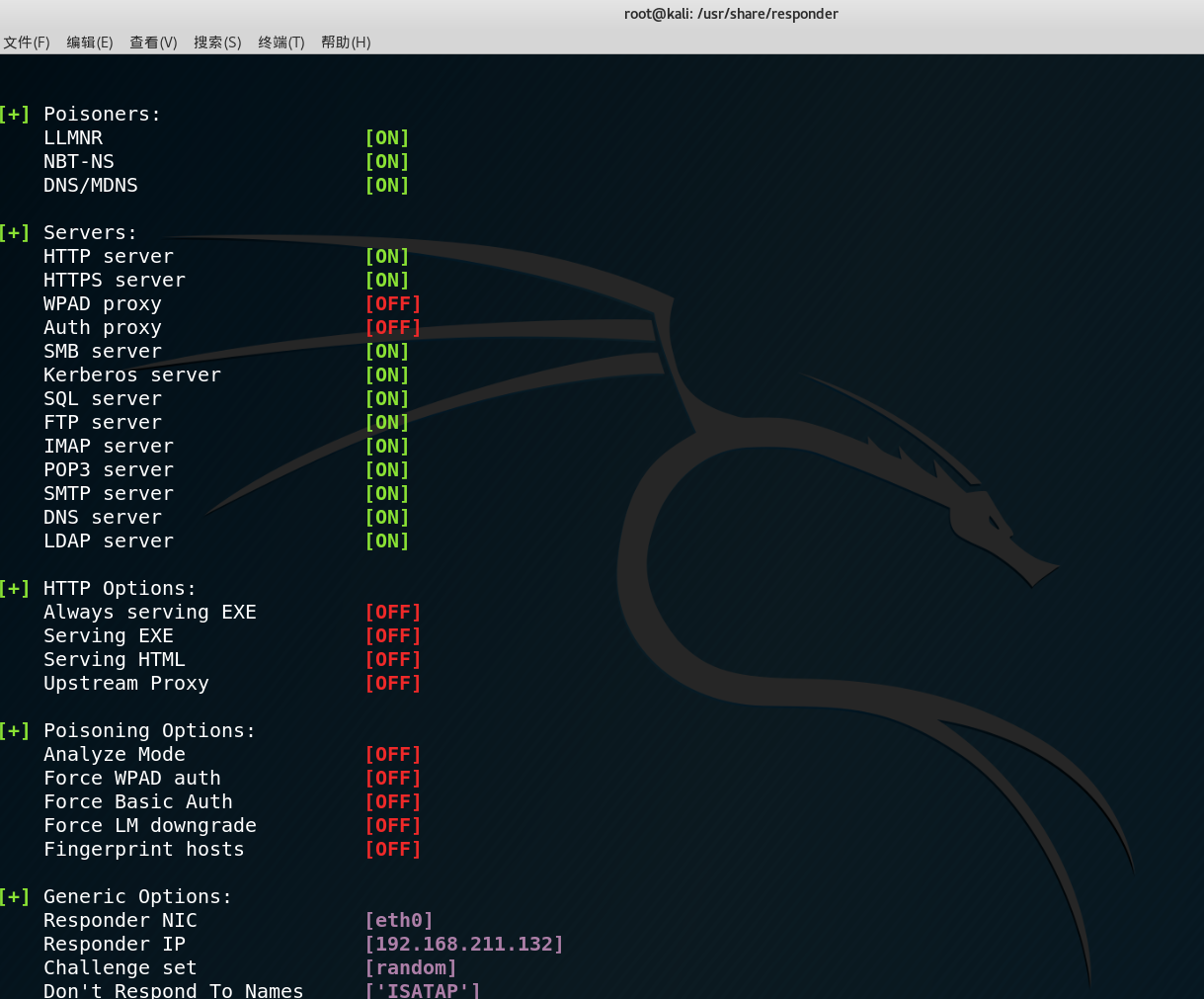Click the [ON] status of FTP server

click(x=387, y=423)
